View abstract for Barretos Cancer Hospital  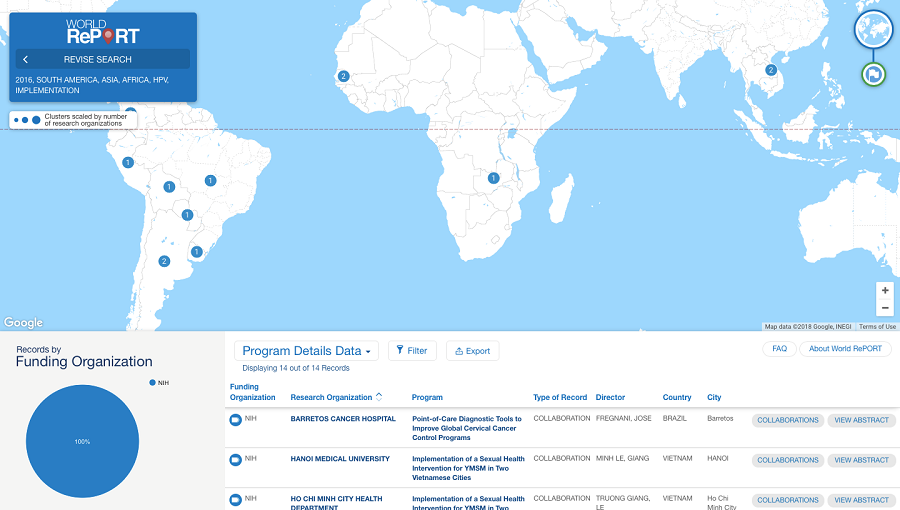click(x=861, y=420)
